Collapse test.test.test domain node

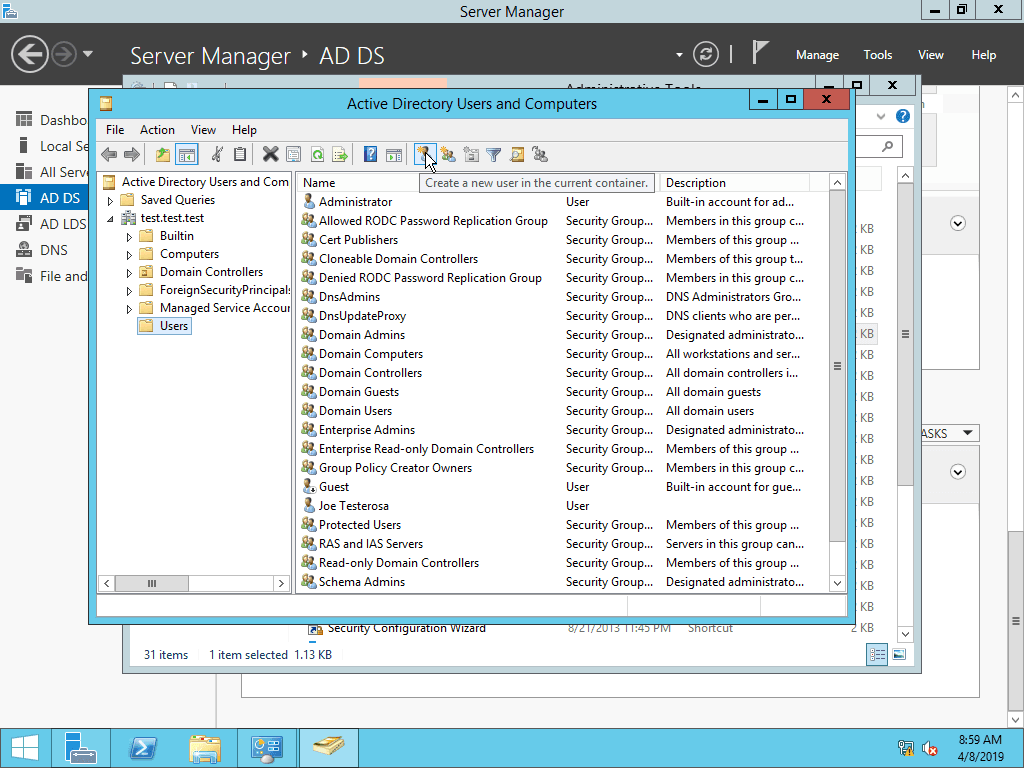coord(110,219)
